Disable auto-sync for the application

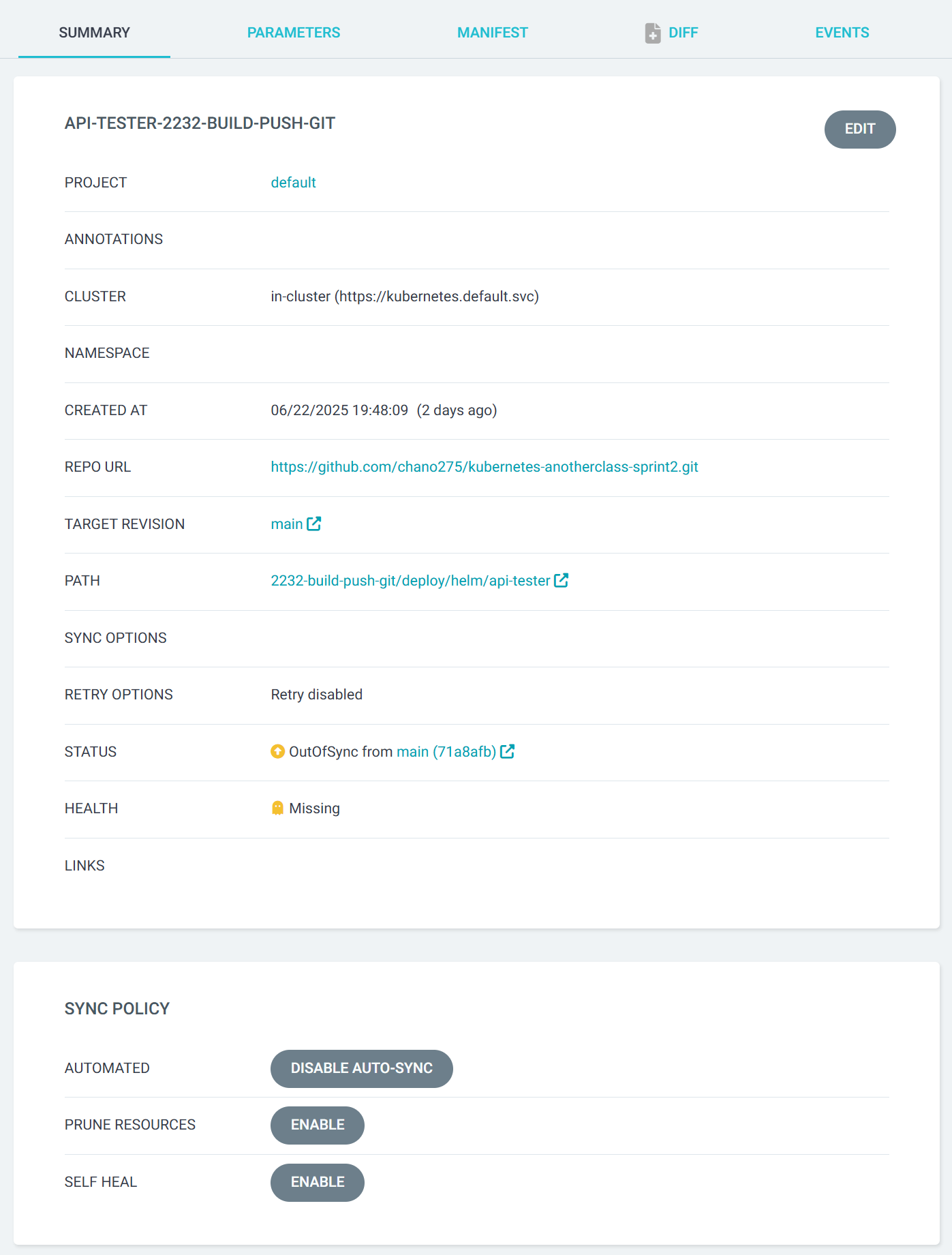[x=361, y=1068]
